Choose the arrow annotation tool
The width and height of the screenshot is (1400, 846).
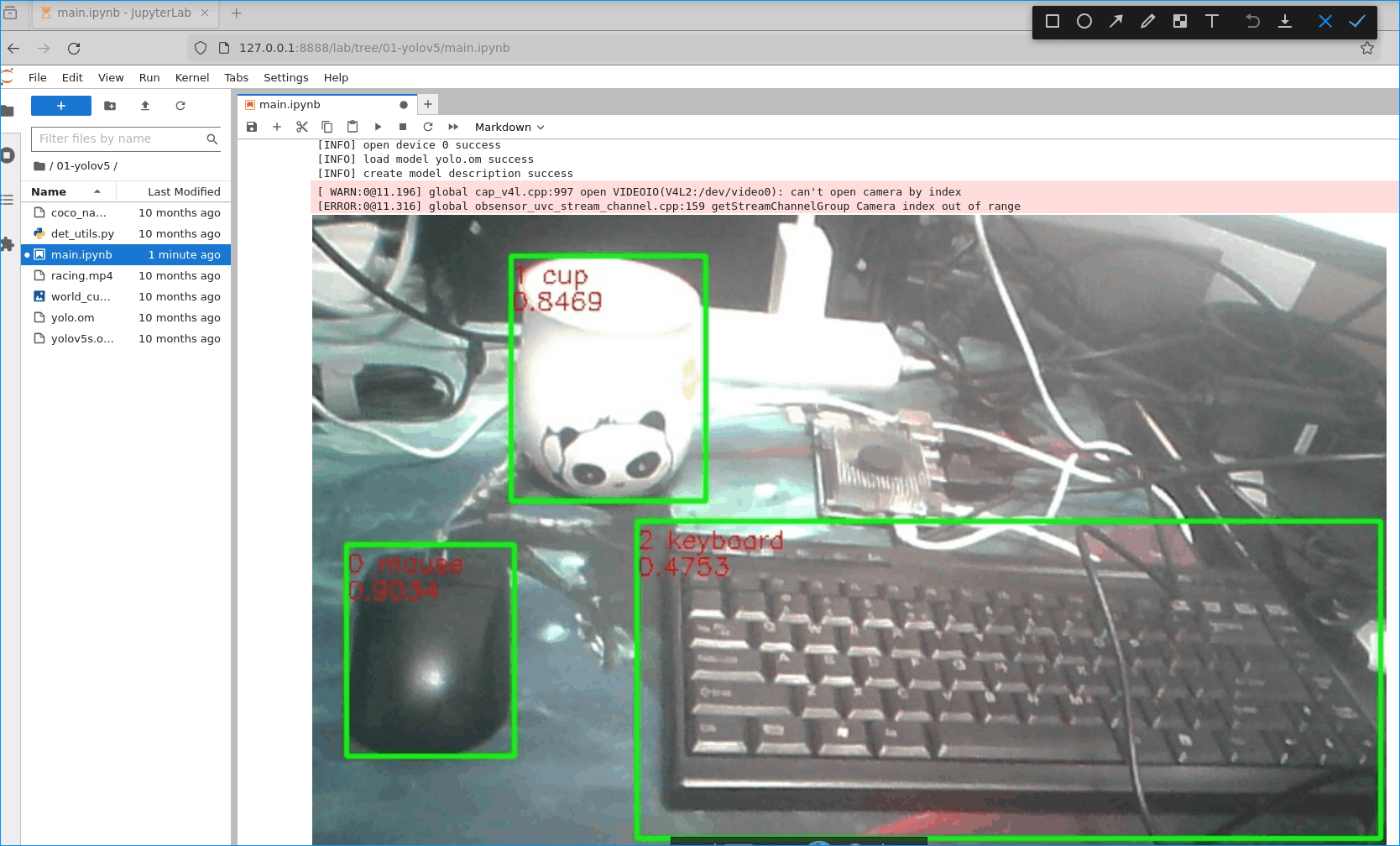point(1115,21)
